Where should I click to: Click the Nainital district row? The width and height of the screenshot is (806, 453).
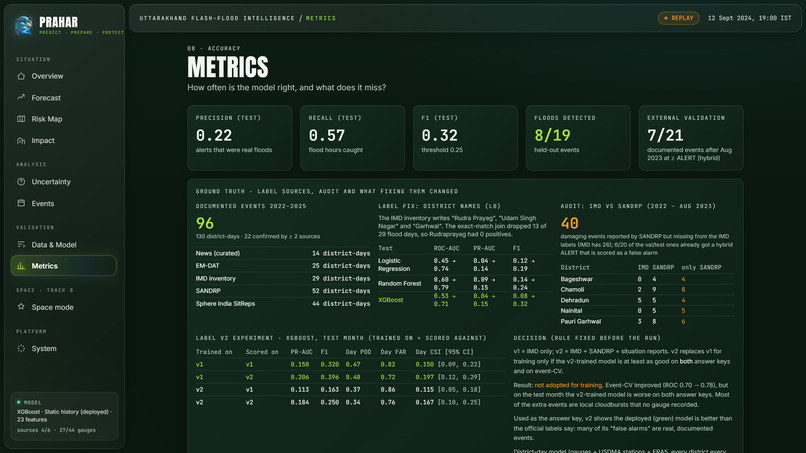pos(648,311)
